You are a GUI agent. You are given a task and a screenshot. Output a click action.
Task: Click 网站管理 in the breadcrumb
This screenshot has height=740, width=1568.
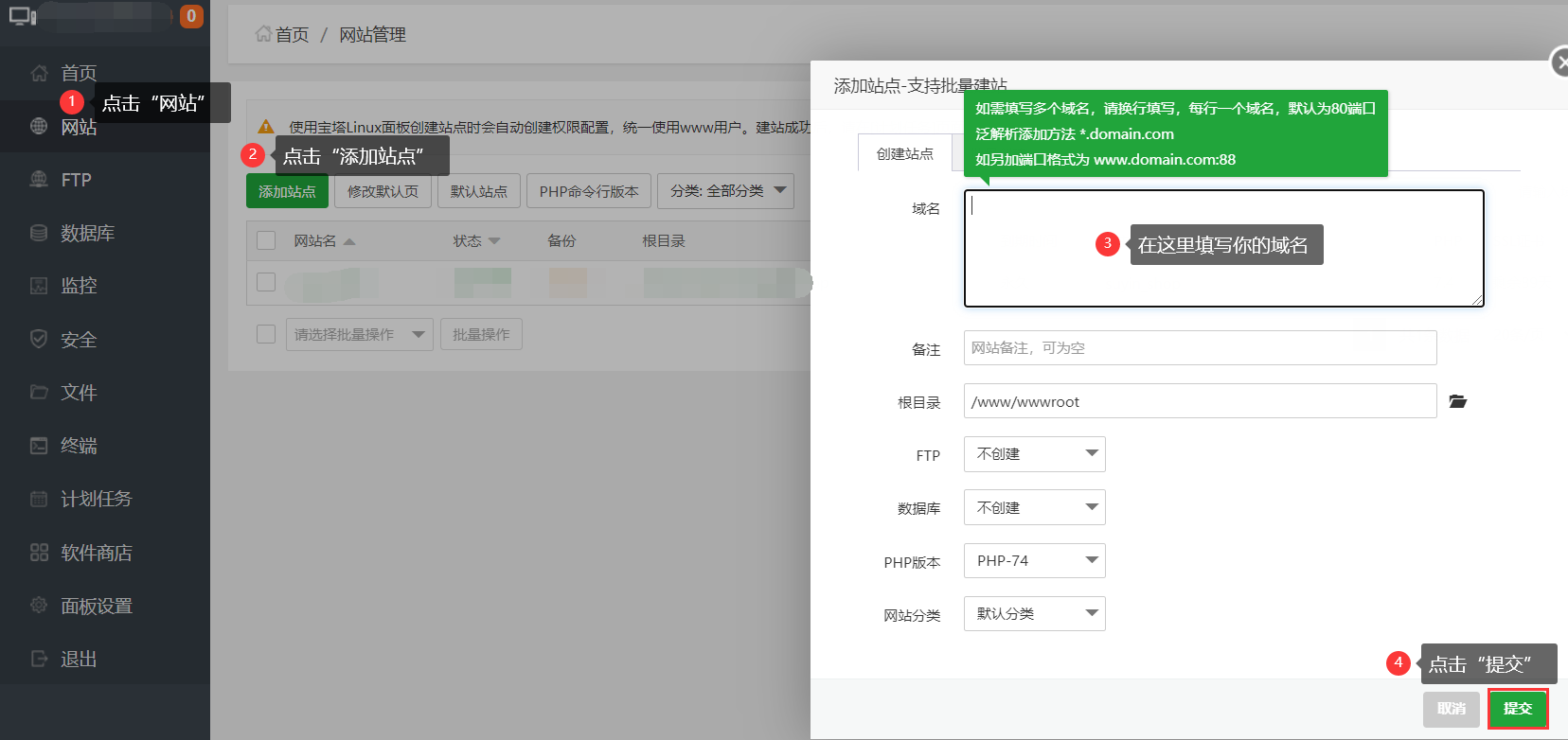click(372, 35)
